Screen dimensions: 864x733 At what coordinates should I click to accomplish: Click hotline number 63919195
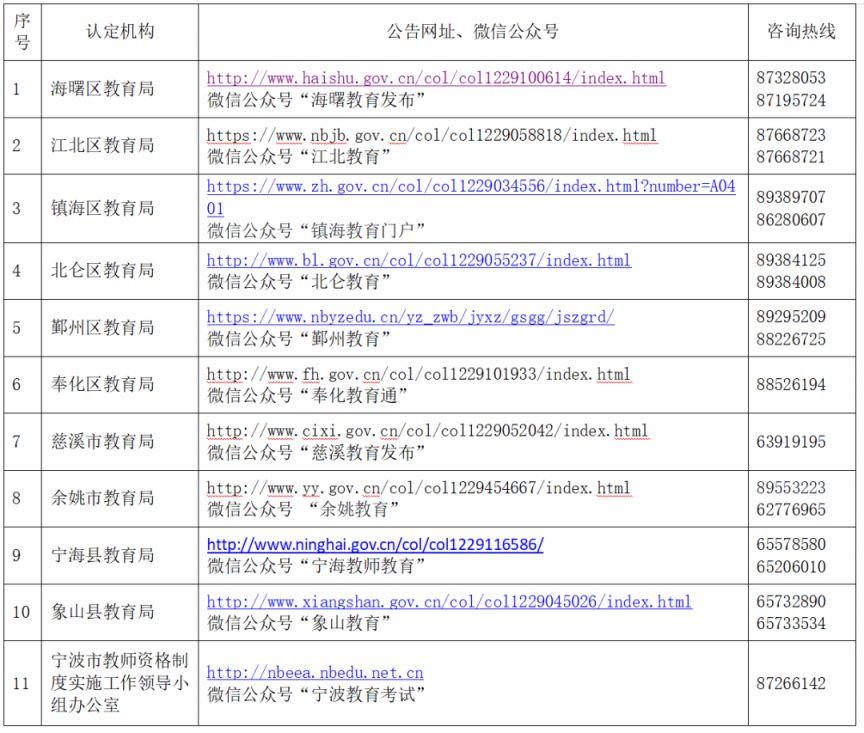pyautogui.click(x=791, y=441)
